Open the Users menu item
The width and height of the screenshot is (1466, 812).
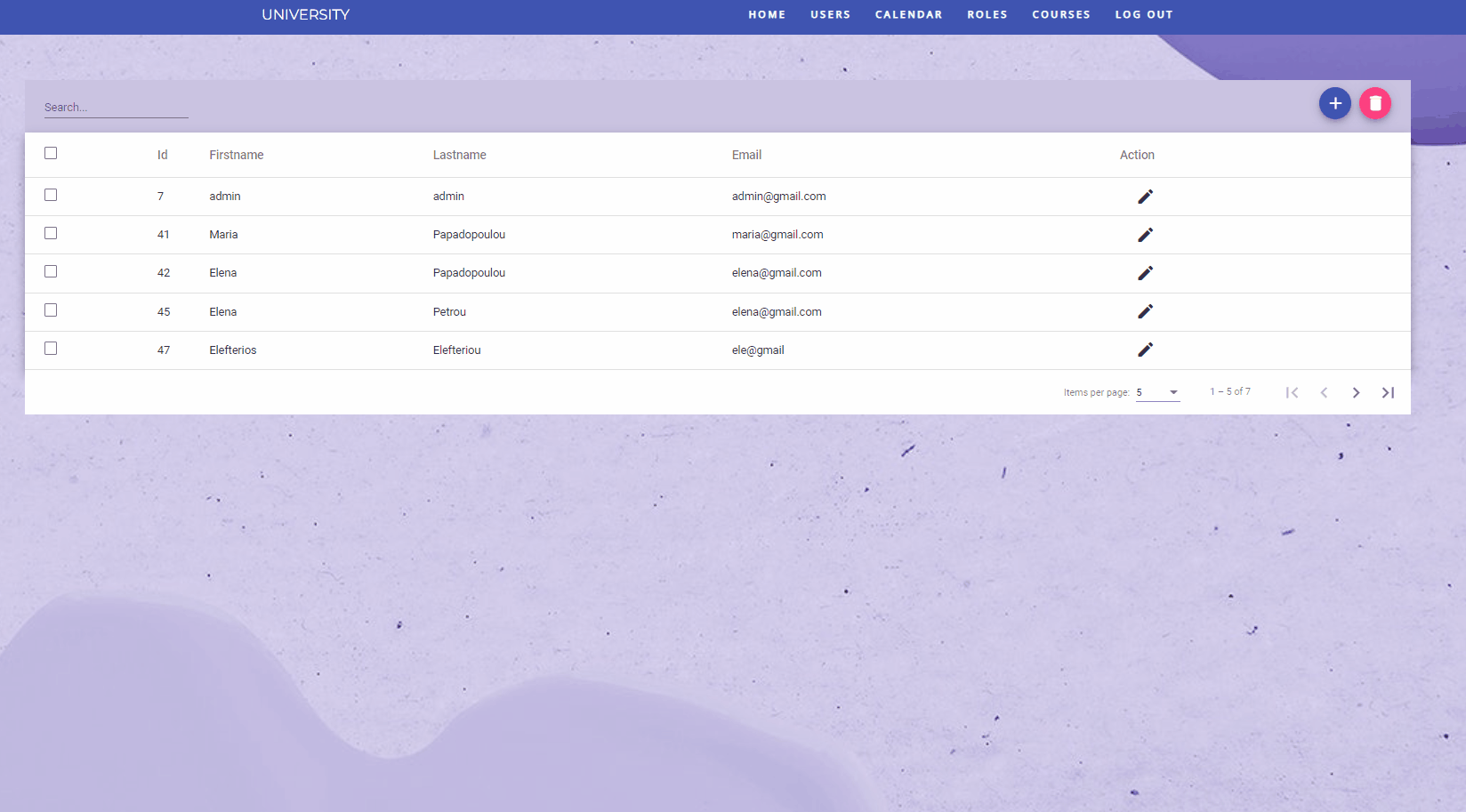[830, 15]
